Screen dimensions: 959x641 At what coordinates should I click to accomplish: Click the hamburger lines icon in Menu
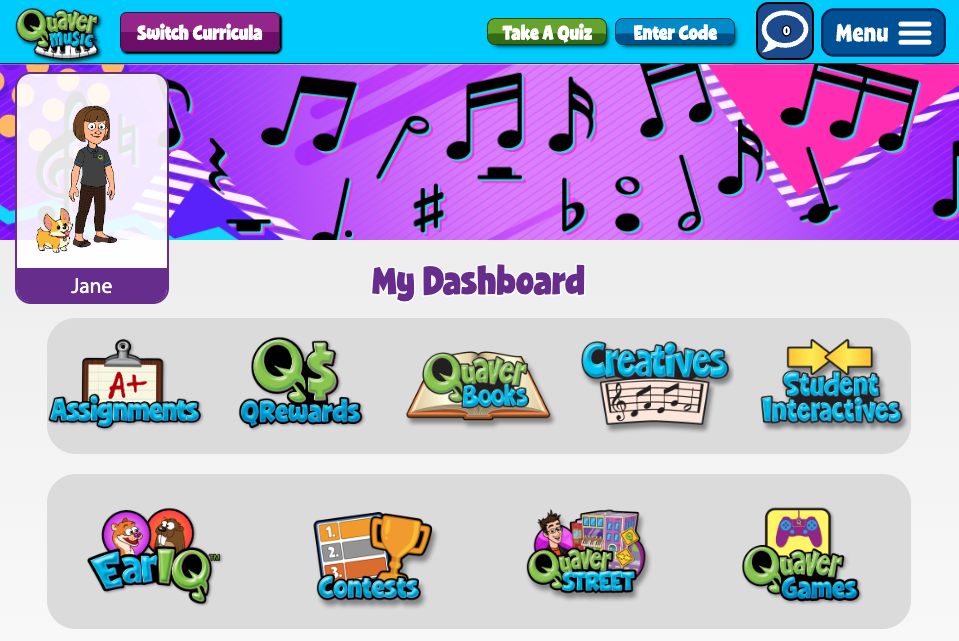pyautogui.click(x=914, y=33)
